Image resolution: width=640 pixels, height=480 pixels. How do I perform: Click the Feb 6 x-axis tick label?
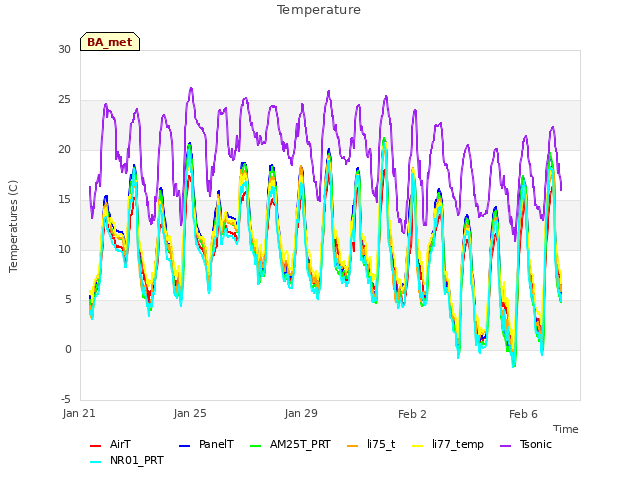523,414
